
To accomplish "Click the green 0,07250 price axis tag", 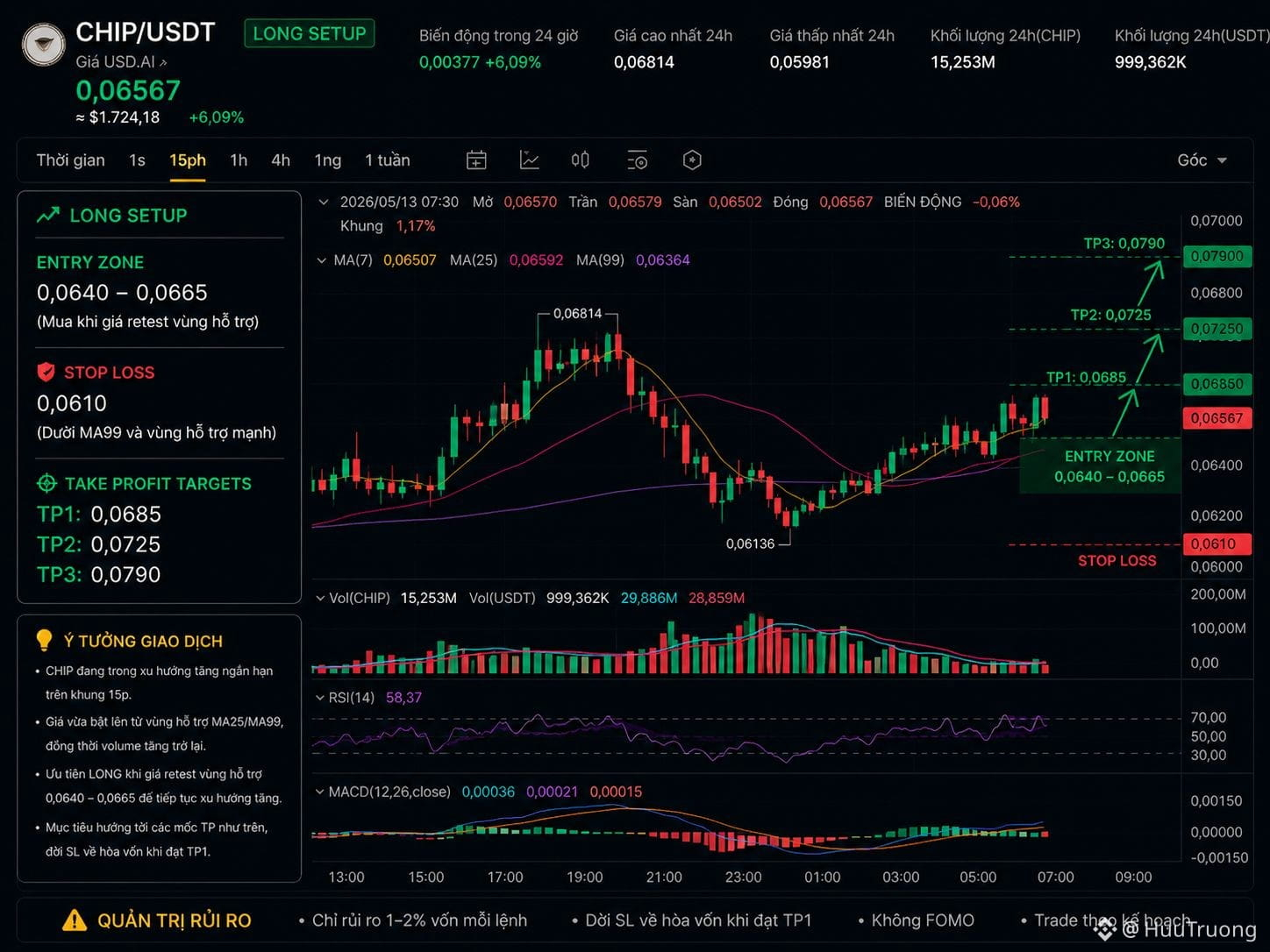I will (x=1216, y=329).
